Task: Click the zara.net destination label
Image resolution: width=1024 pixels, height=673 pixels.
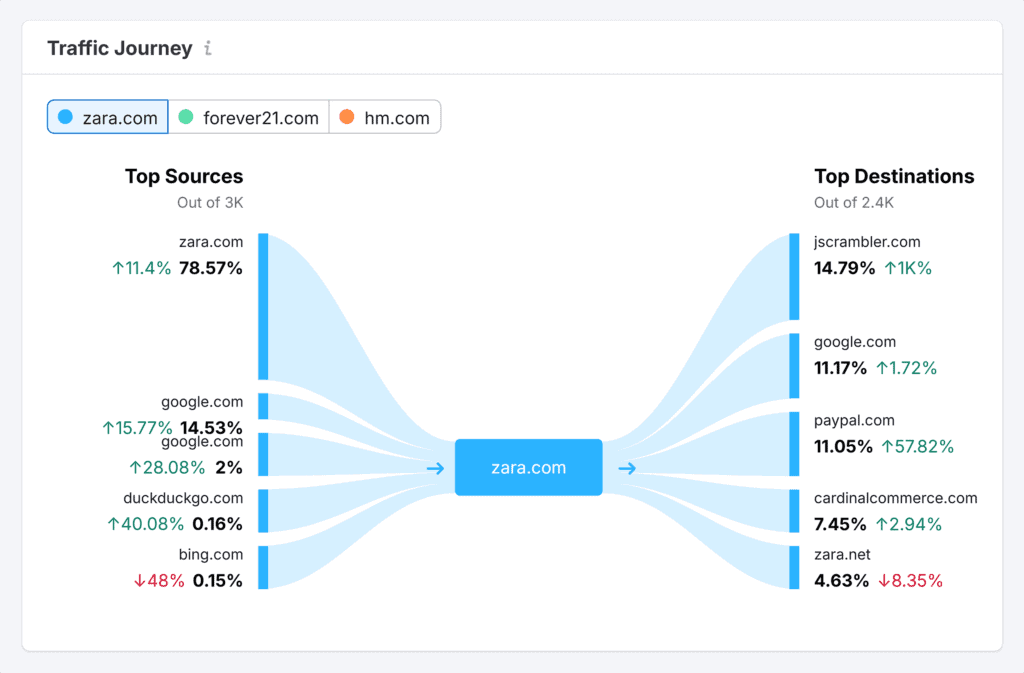Action: [841, 554]
